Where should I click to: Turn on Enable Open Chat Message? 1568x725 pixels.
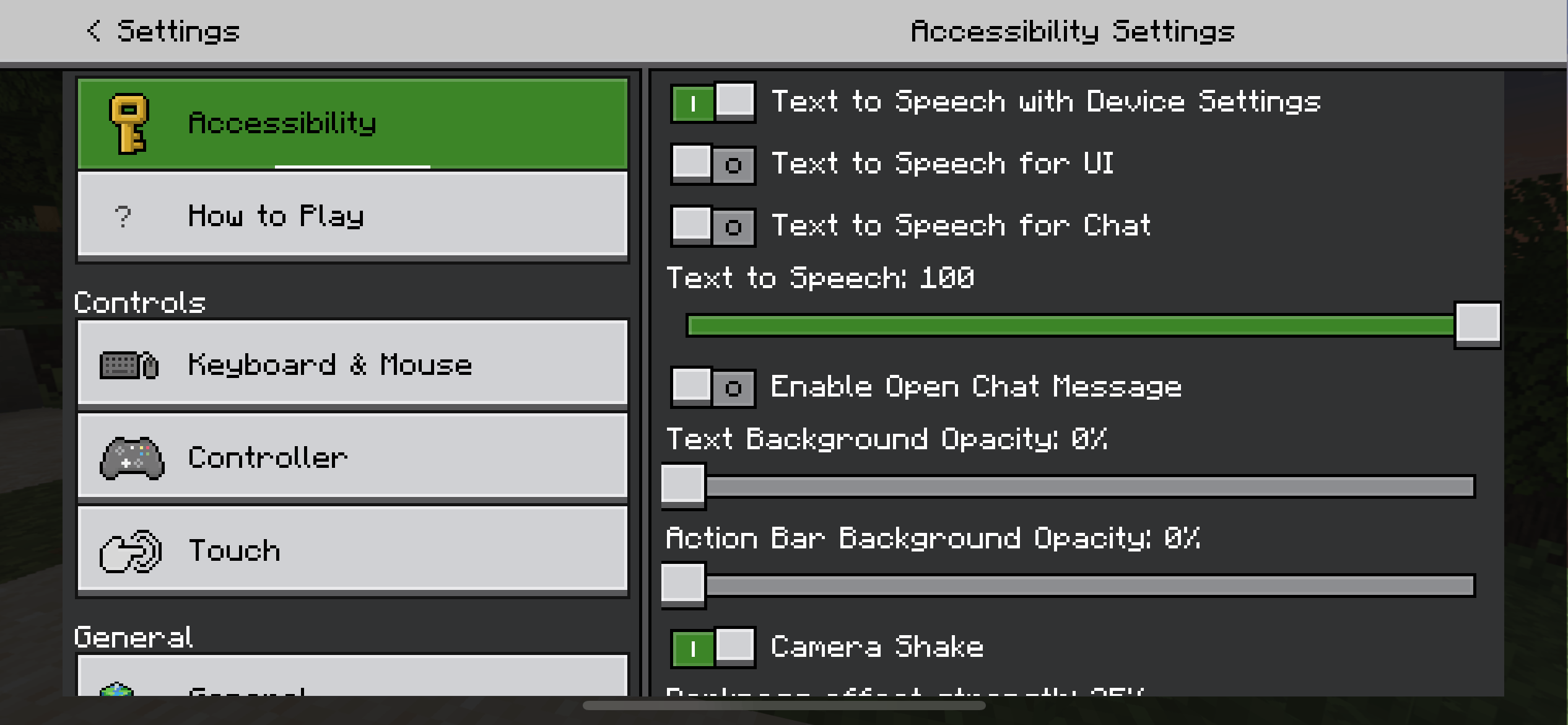point(712,387)
